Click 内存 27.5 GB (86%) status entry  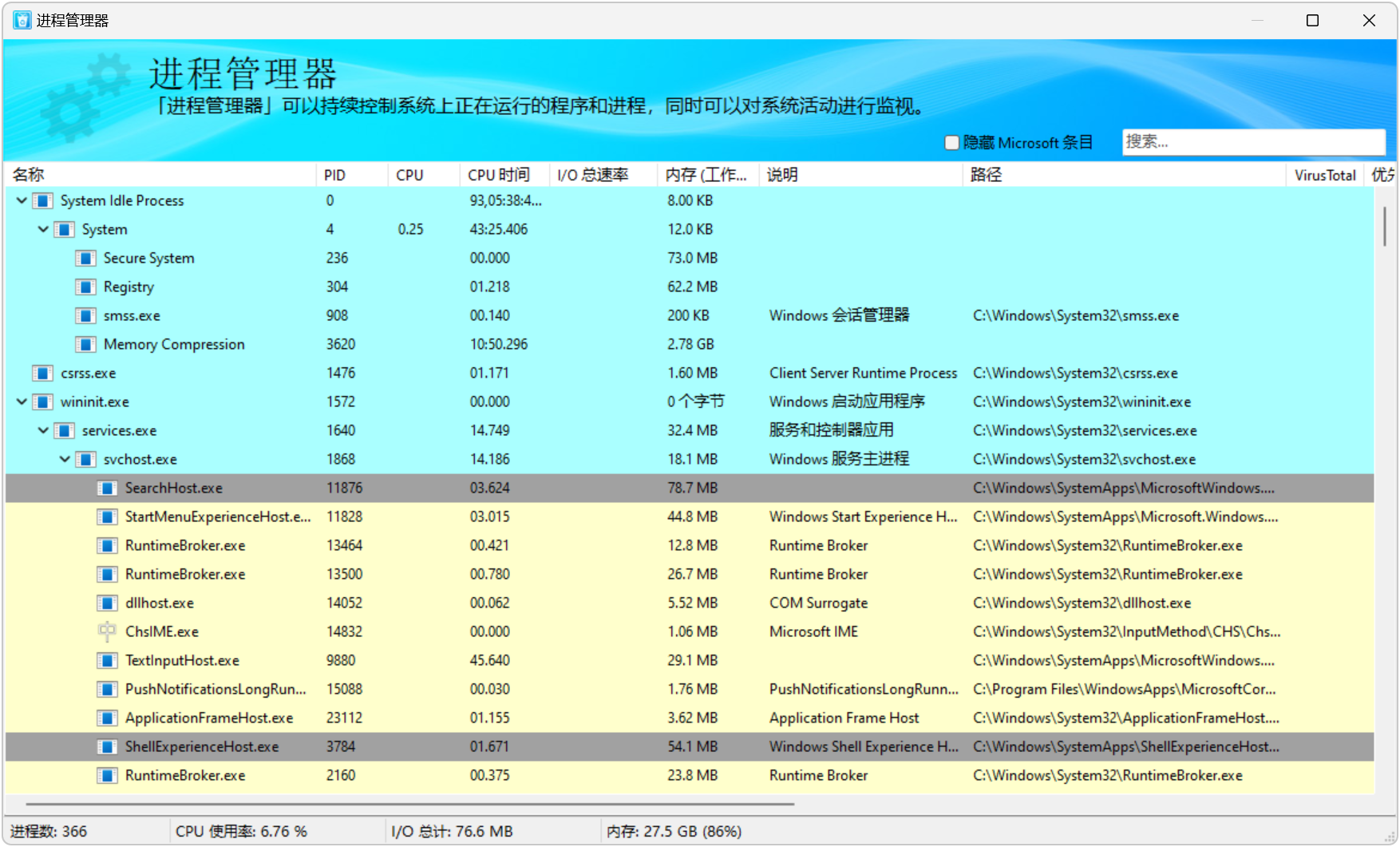[674, 831]
